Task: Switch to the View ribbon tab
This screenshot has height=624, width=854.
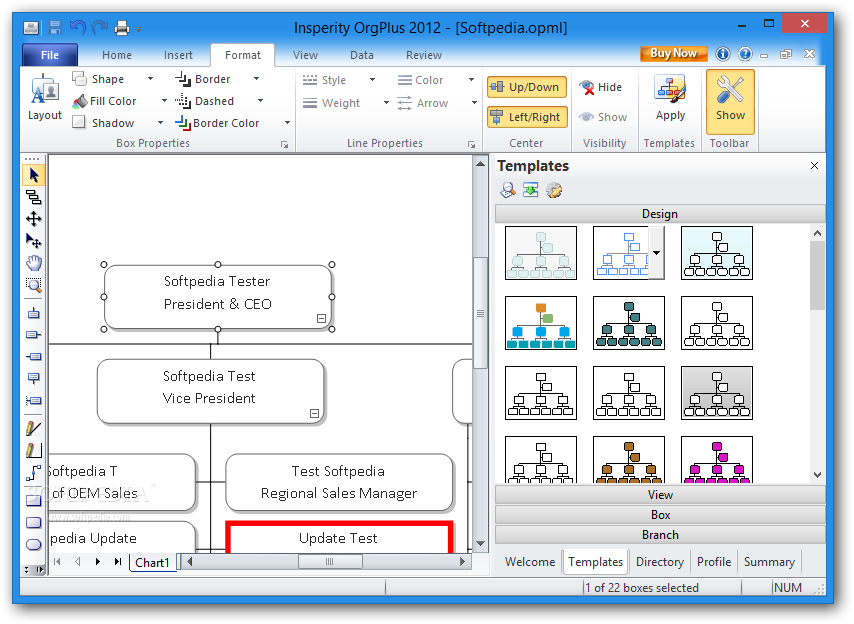Action: [305, 55]
